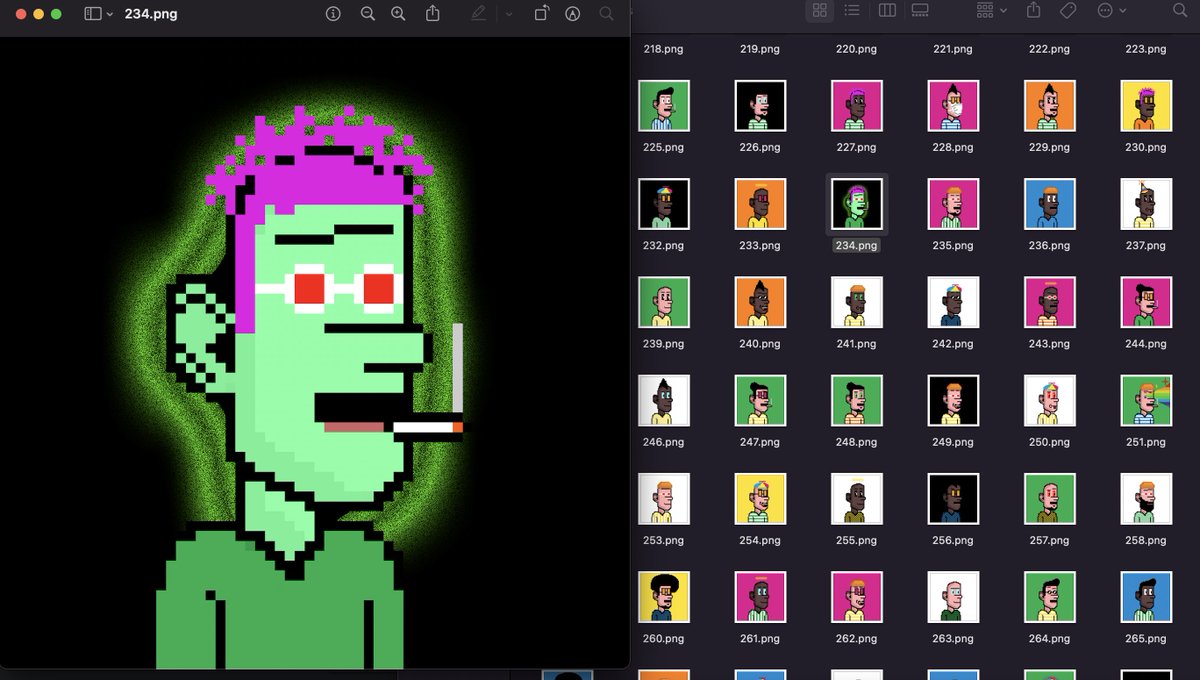This screenshot has height=680, width=1200.
Task: Select thumbnail for 253.png
Action: pos(664,498)
